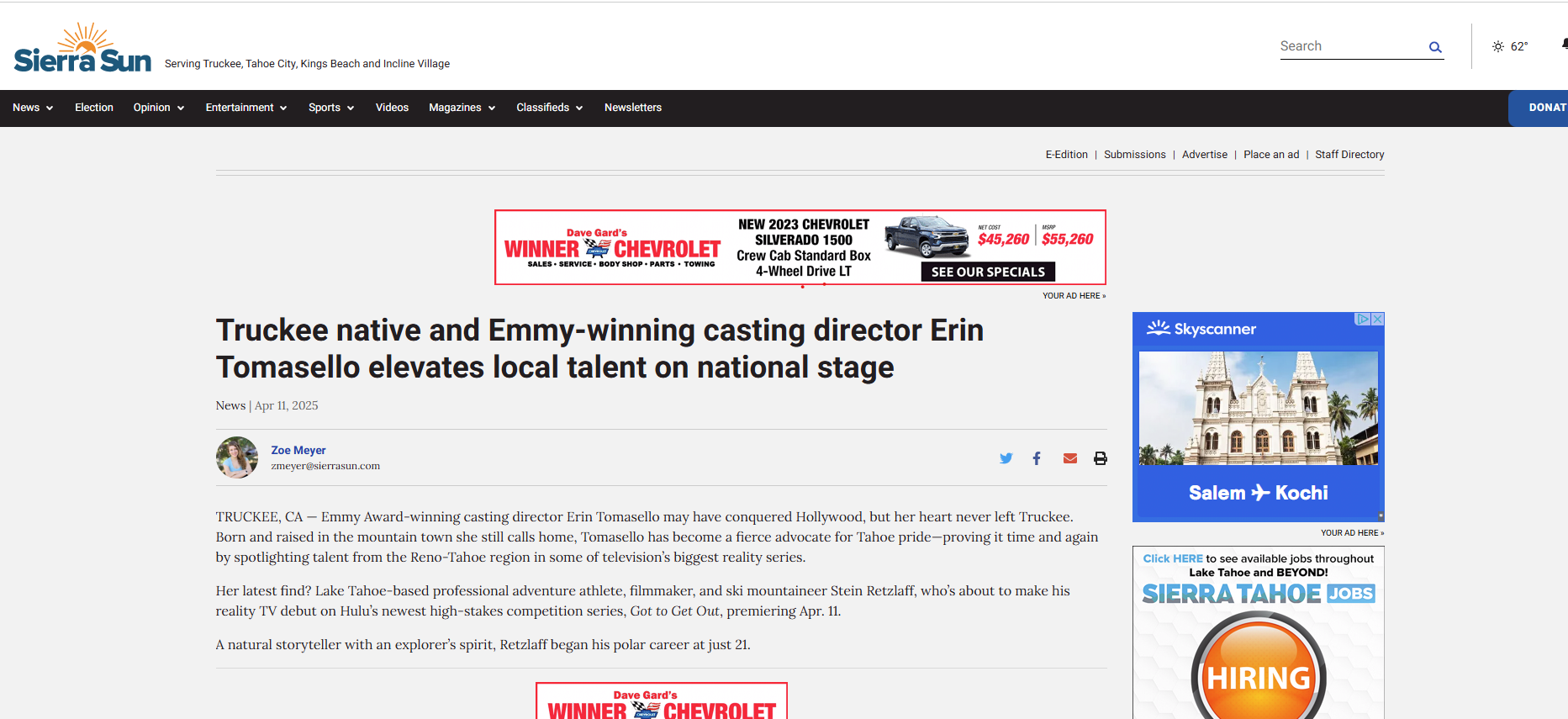Click the search magnifier icon
Screen dimensions: 1568x719
pyautogui.click(x=1435, y=47)
